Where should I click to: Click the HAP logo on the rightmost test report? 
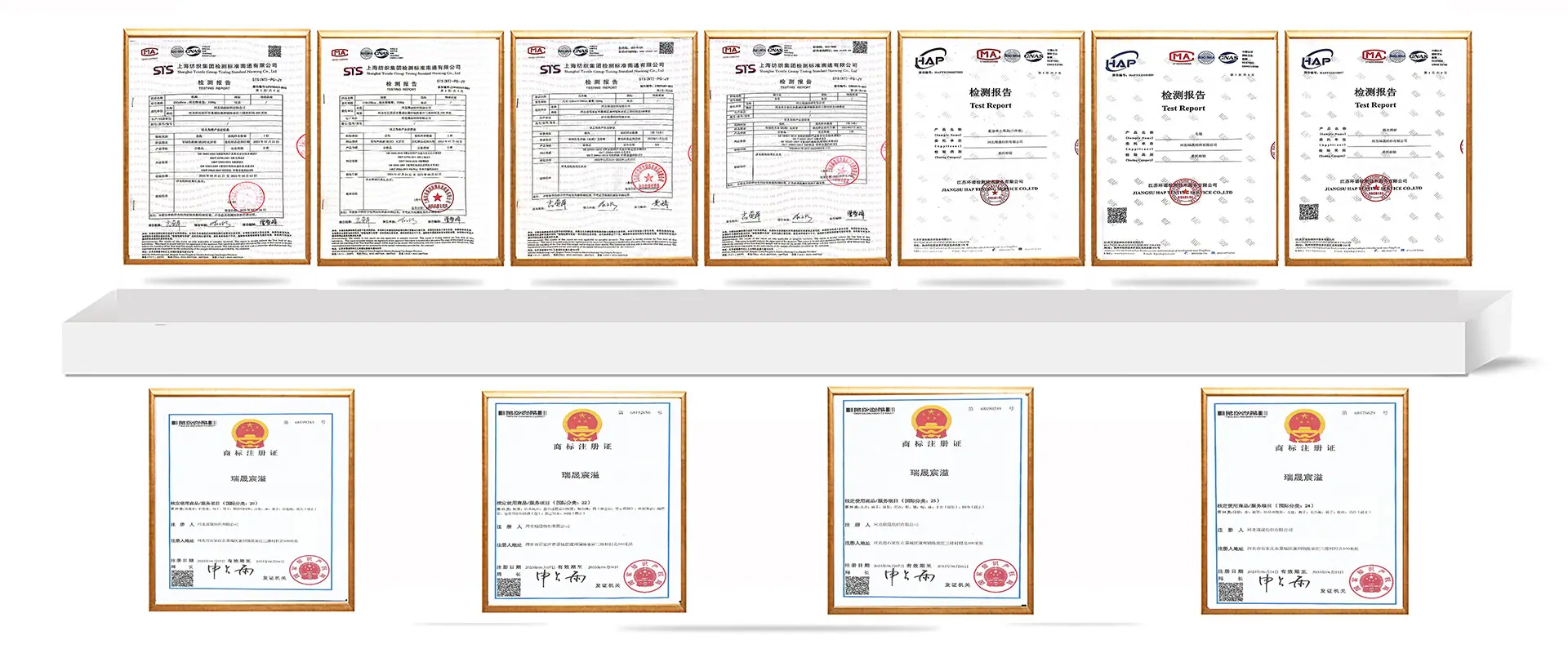click(x=1316, y=60)
